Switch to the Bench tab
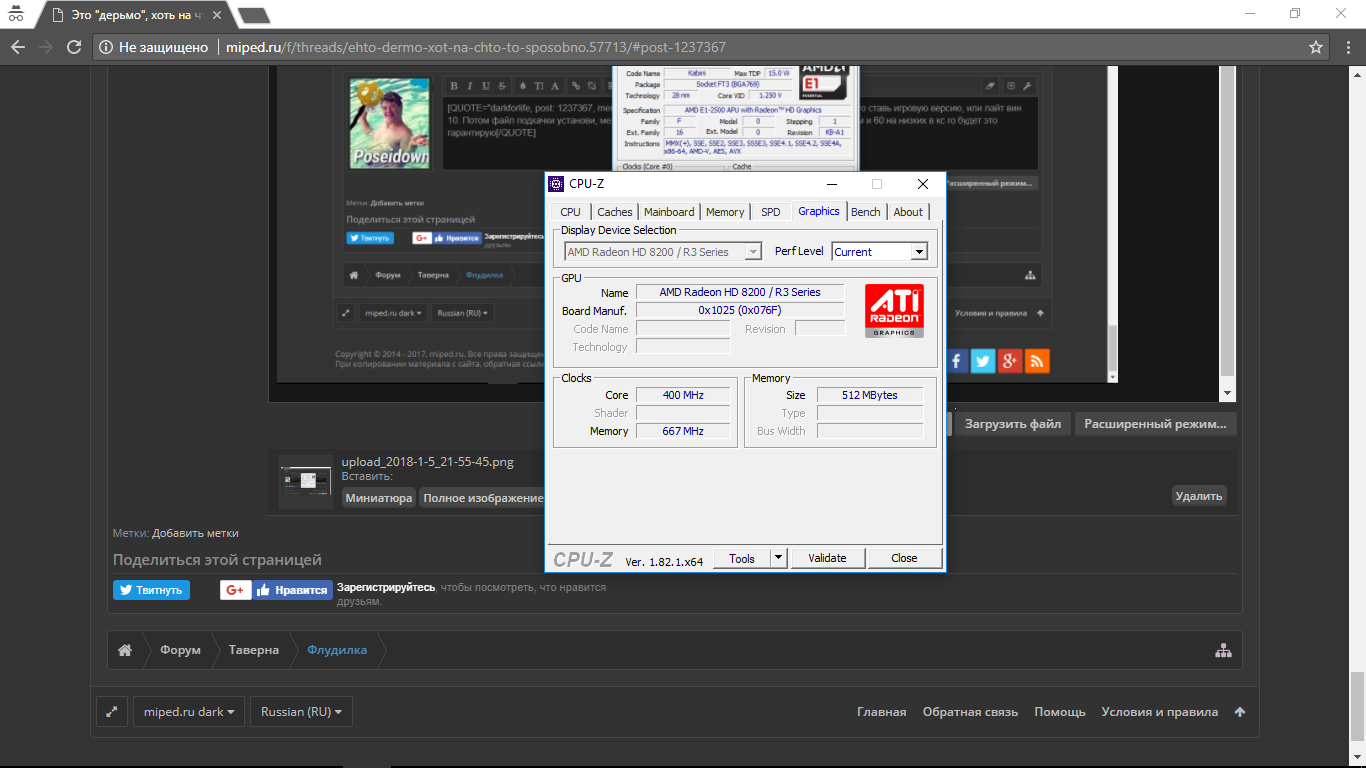This screenshot has width=1366, height=768. coord(866,212)
